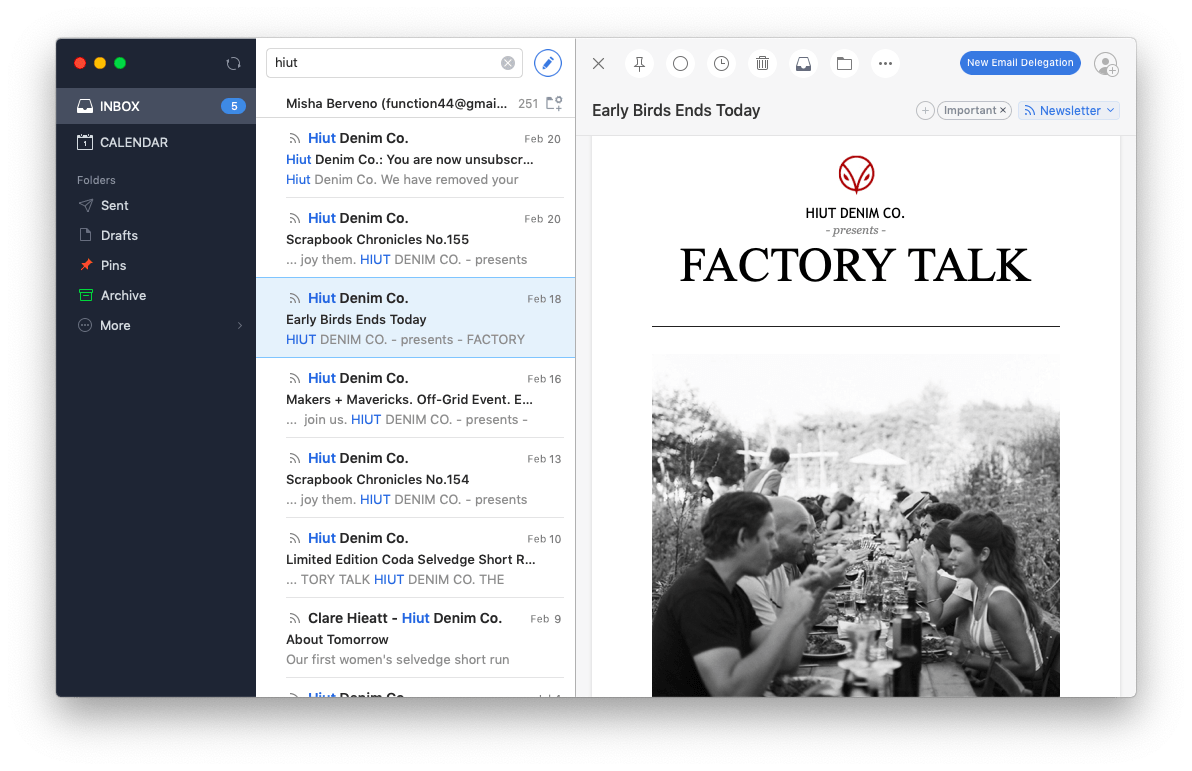The width and height of the screenshot is (1192, 771).
Task: Open the move to folder icon
Action: pos(844,63)
